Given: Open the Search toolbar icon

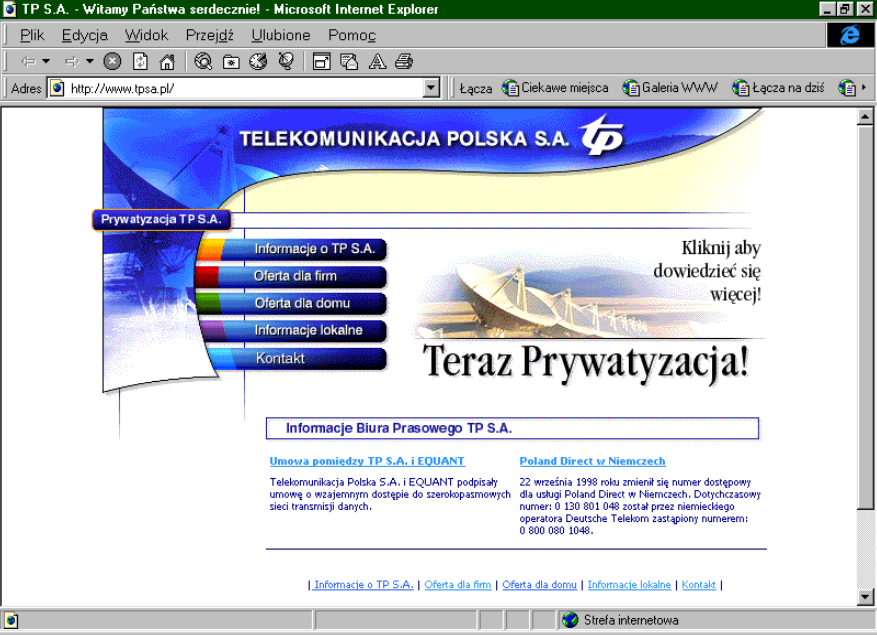Looking at the screenshot, I should [203, 61].
